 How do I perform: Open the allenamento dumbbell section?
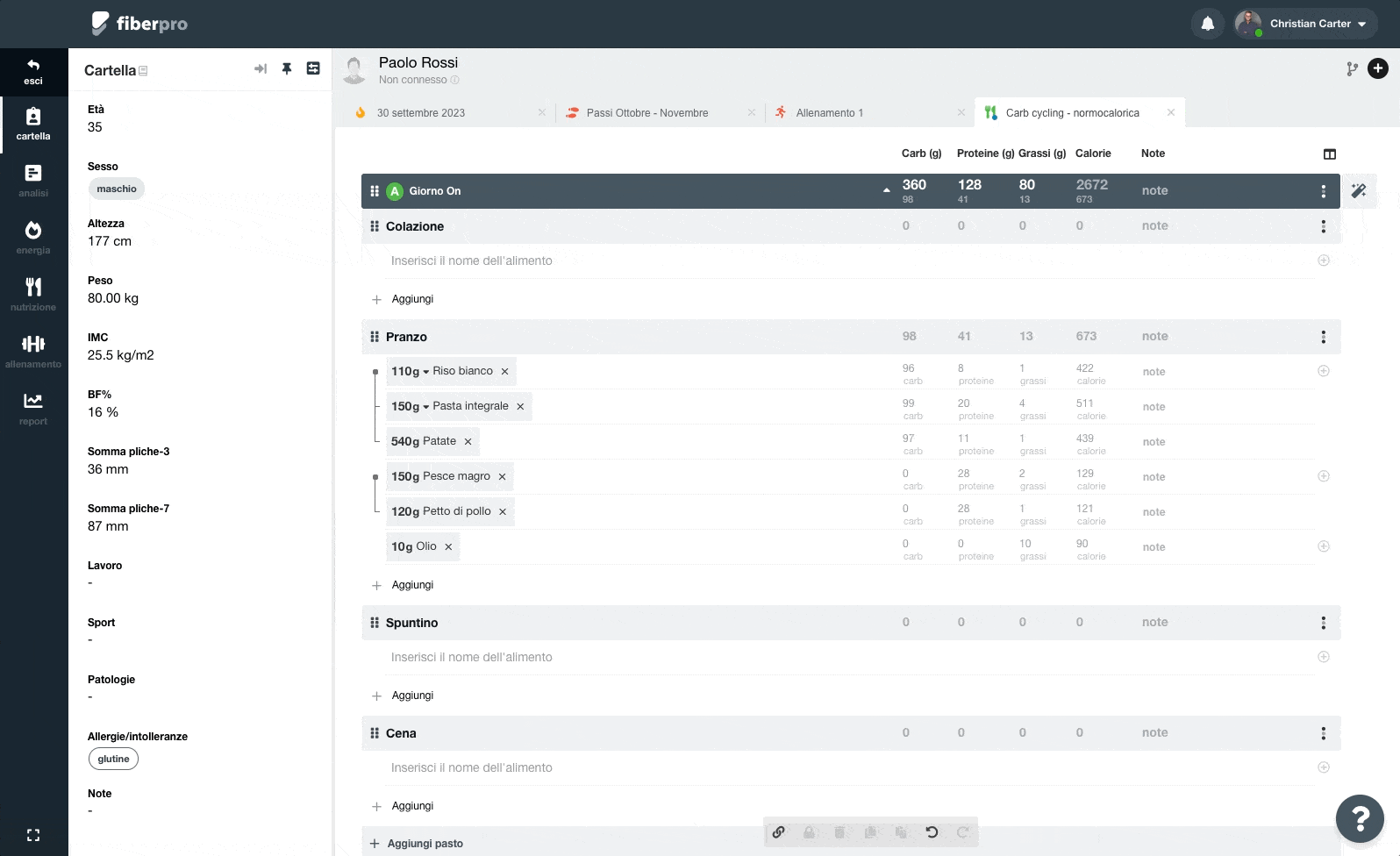(33, 352)
